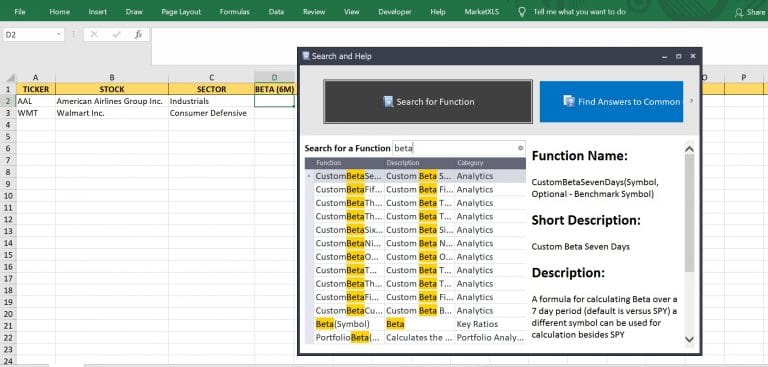Open the MarketXLS ribbon tab
The image size is (768, 367).
[x=482, y=12]
